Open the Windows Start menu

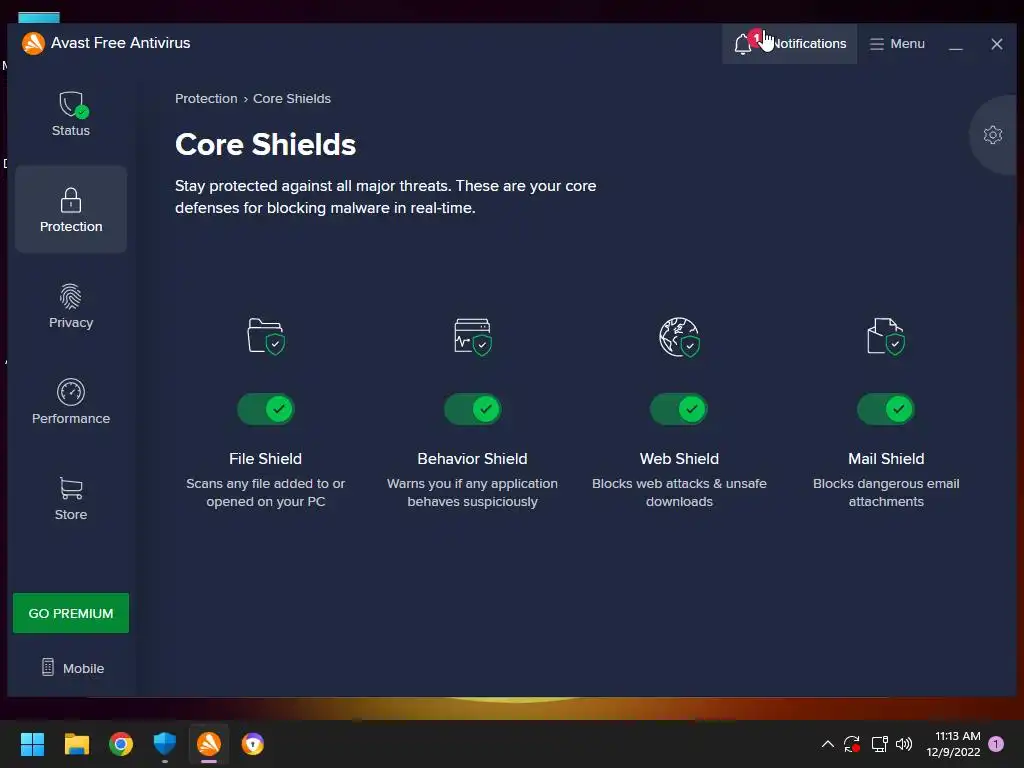click(32, 744)
